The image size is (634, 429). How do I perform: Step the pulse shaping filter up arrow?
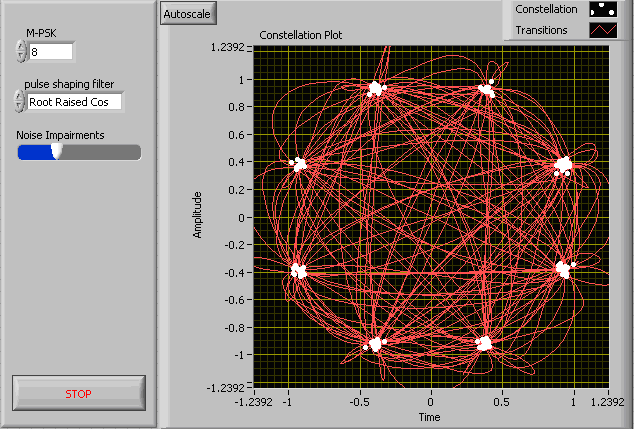(19, 96)
